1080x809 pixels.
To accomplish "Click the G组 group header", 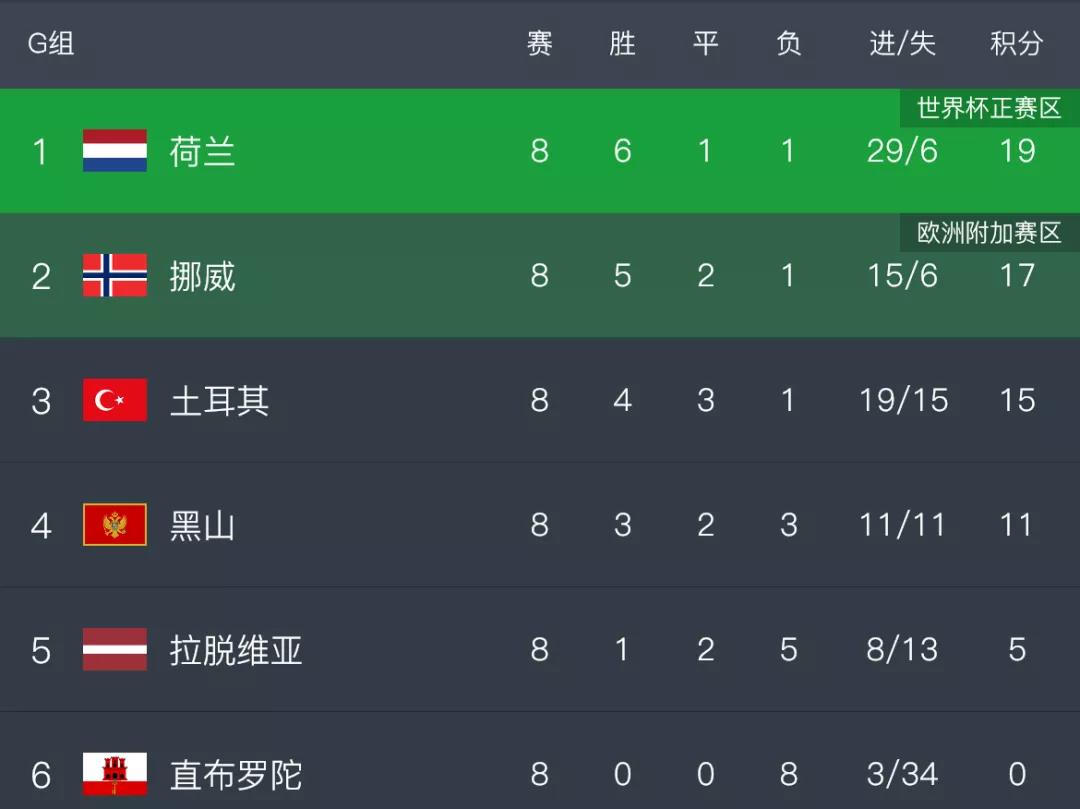I will [51, 43].
